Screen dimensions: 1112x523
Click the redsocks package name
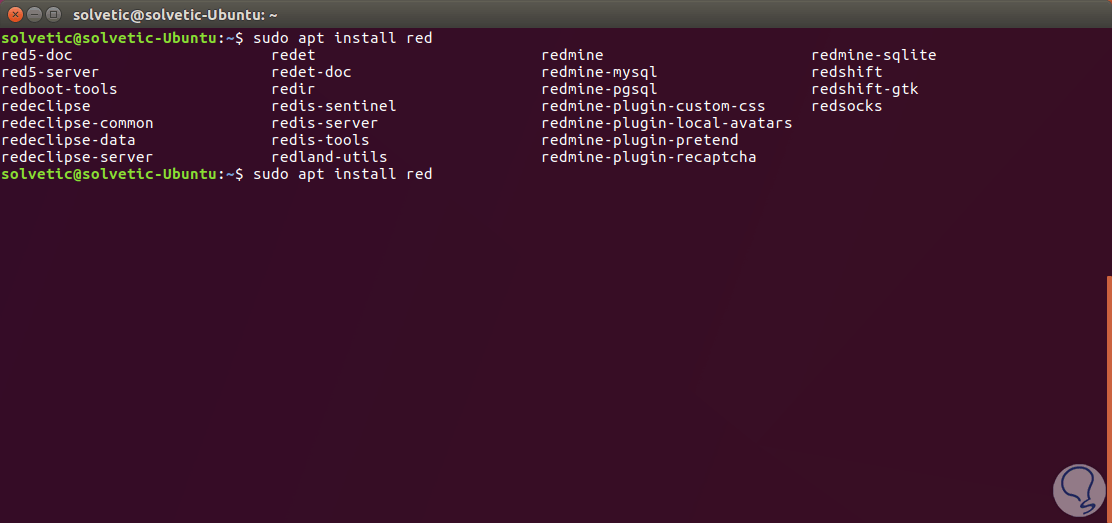point(846,106)
